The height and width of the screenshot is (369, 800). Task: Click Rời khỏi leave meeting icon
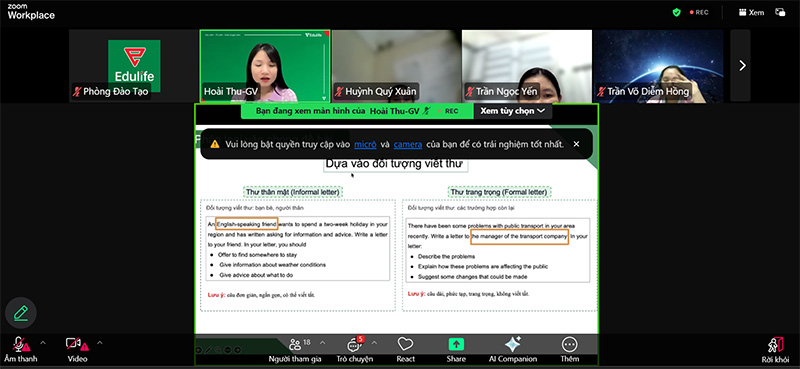coord(776,345)
